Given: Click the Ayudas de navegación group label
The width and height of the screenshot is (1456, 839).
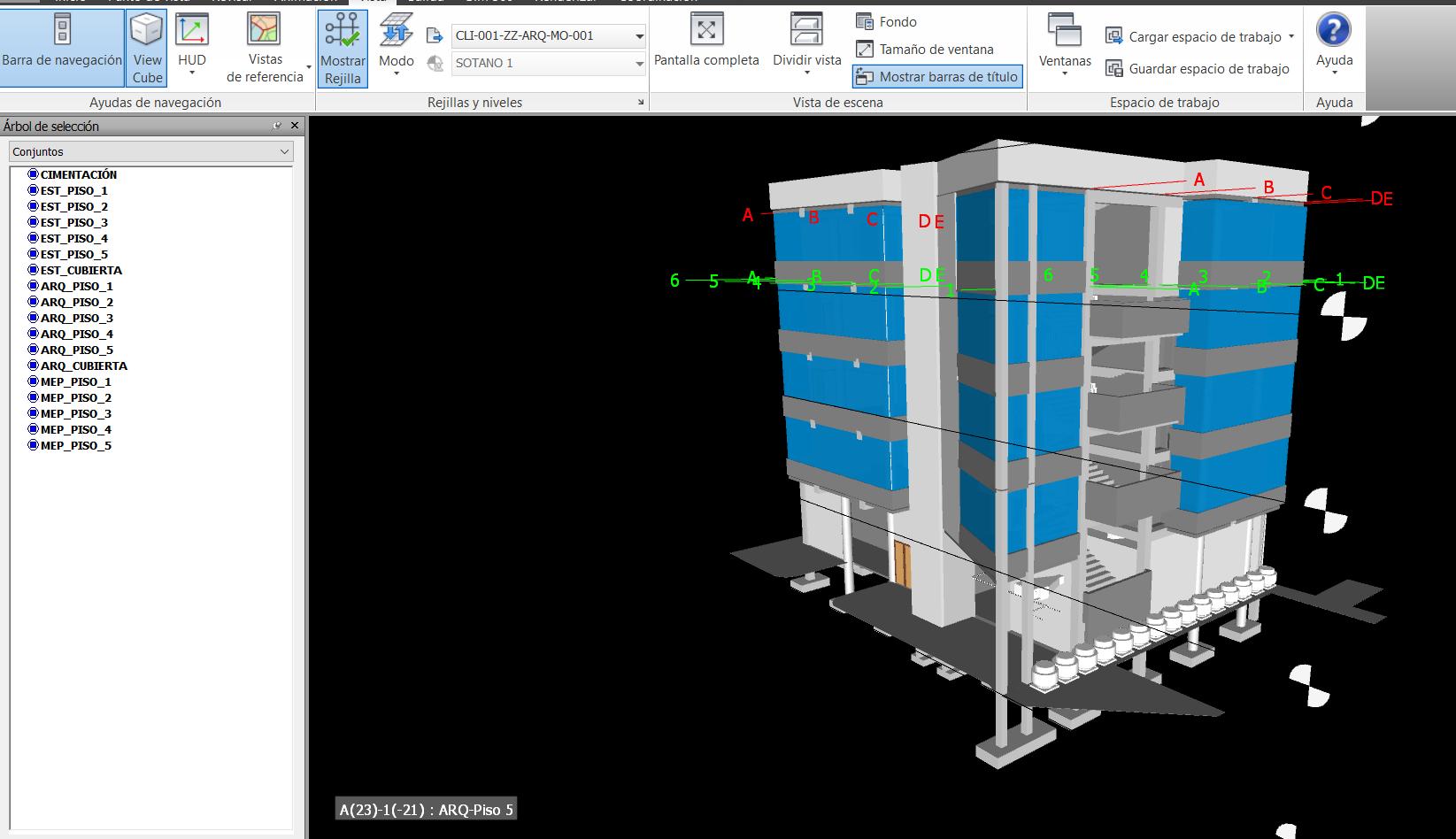Looking at the screenshot, I should pos(156,103).
